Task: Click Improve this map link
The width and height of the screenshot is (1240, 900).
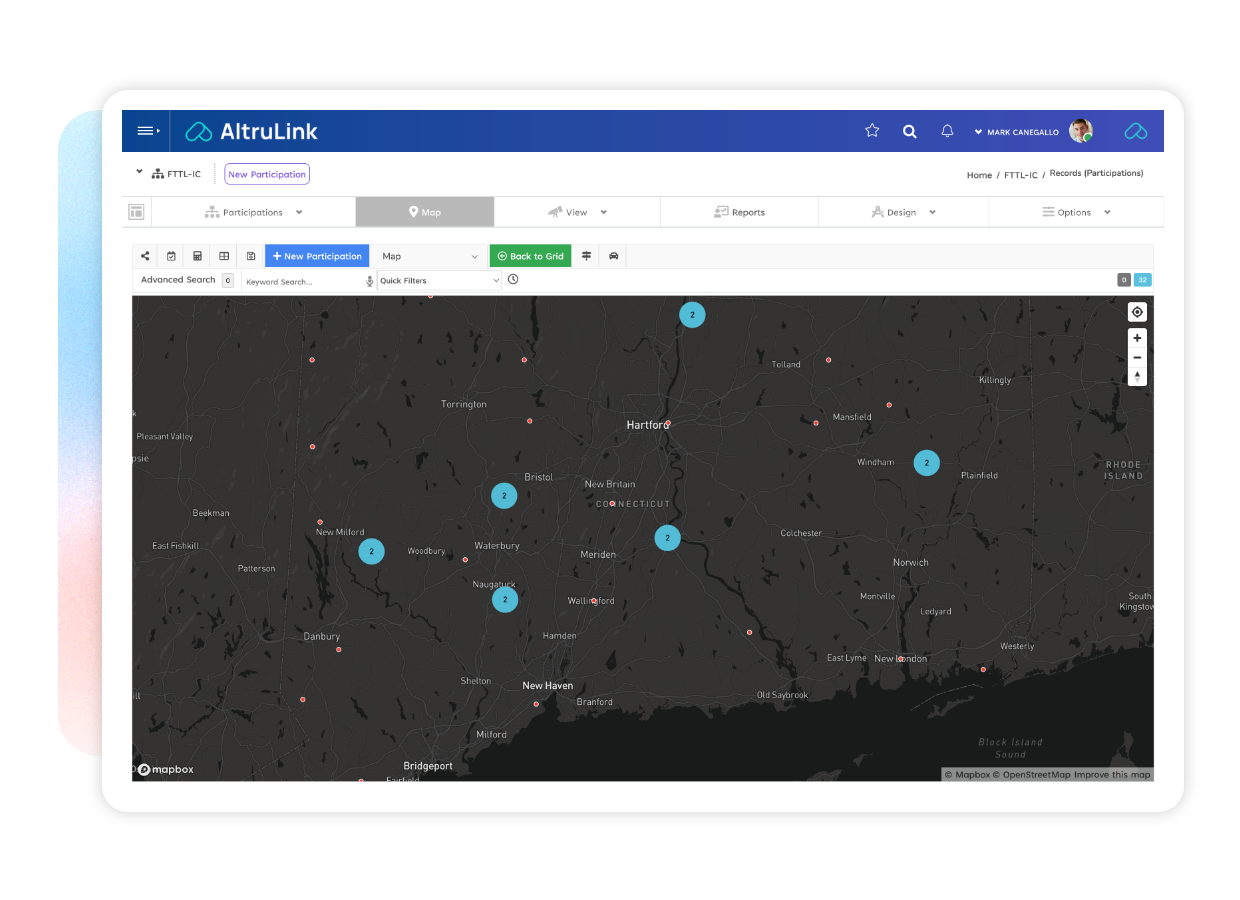Action: pyautogui.click(x=1113, y=775)
